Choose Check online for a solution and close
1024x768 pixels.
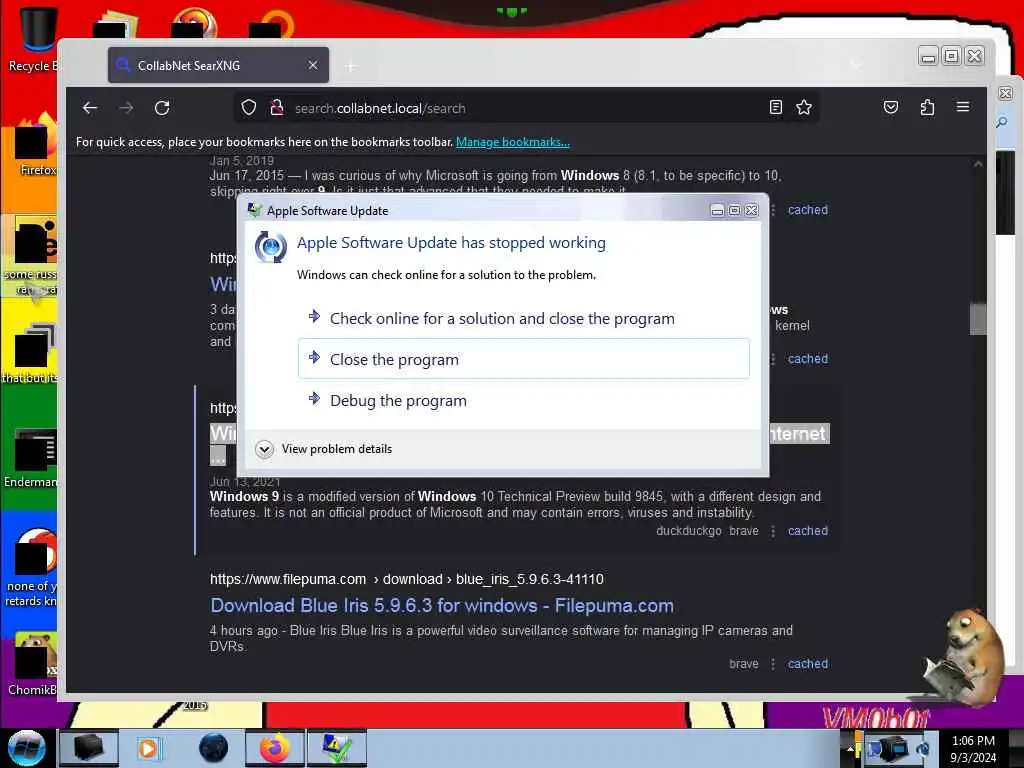coord(523,318)
